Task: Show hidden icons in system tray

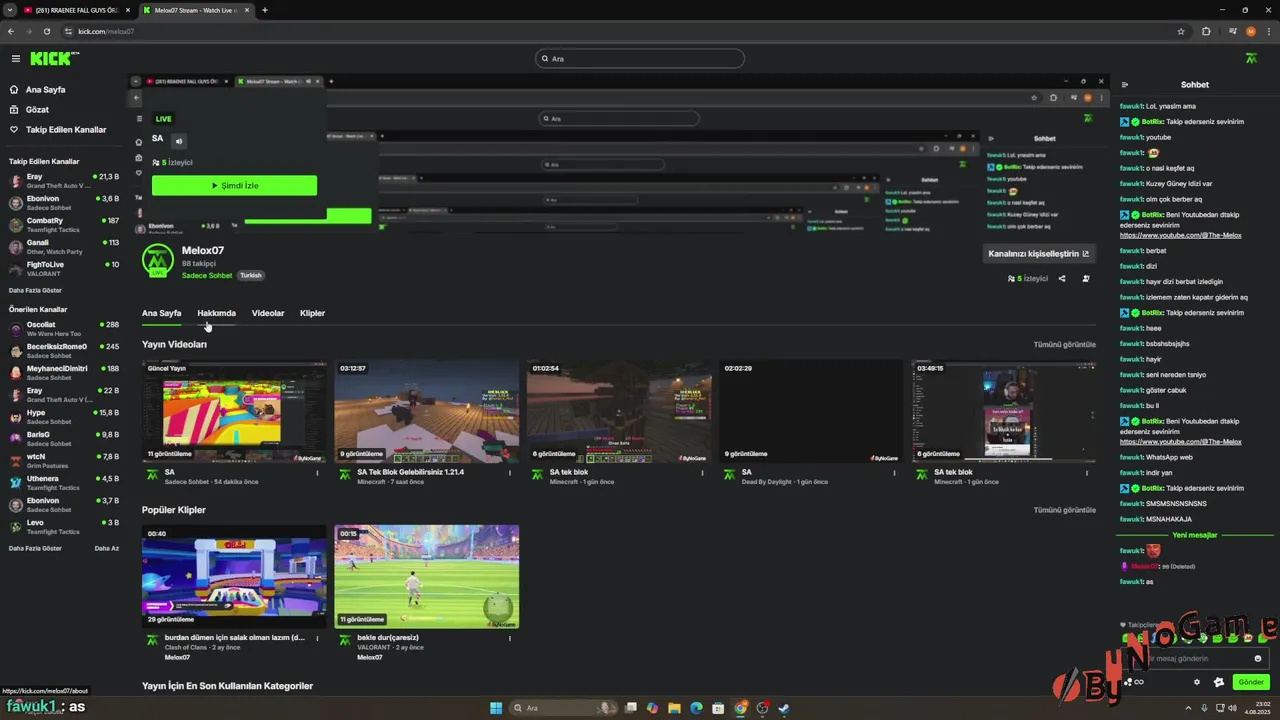Action: pos(1190,708)
